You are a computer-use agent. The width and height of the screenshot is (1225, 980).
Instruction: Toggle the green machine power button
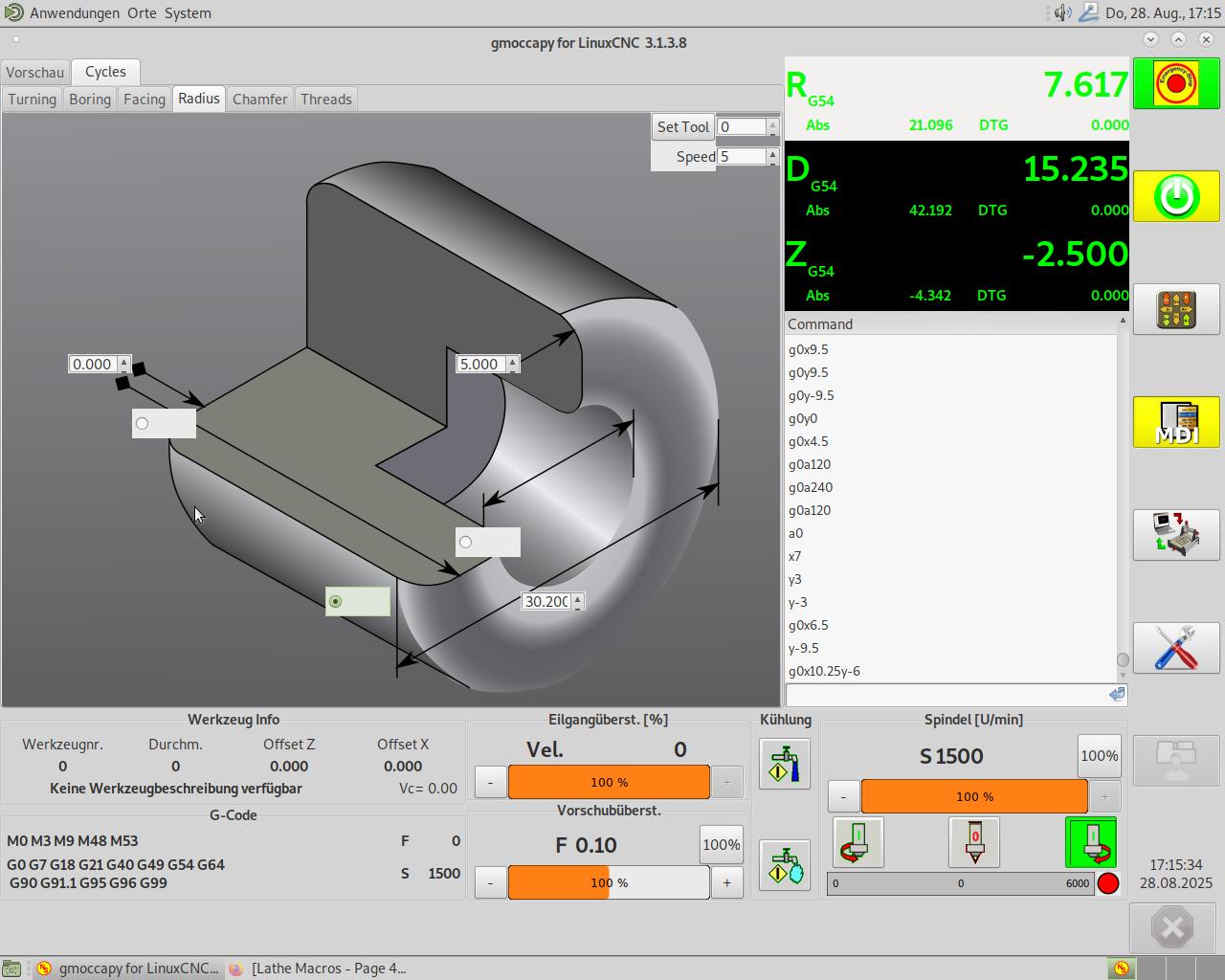click(x=1176, y=196)
